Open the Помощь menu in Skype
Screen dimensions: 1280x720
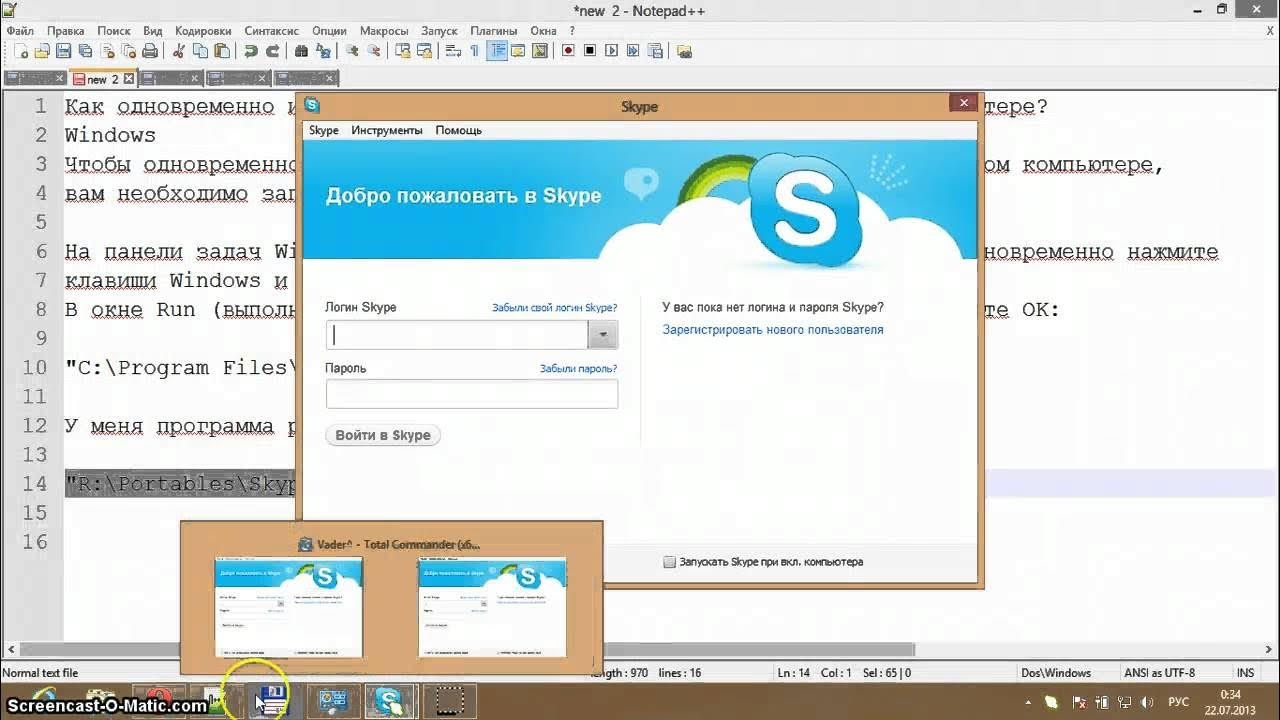pos(459,130)
